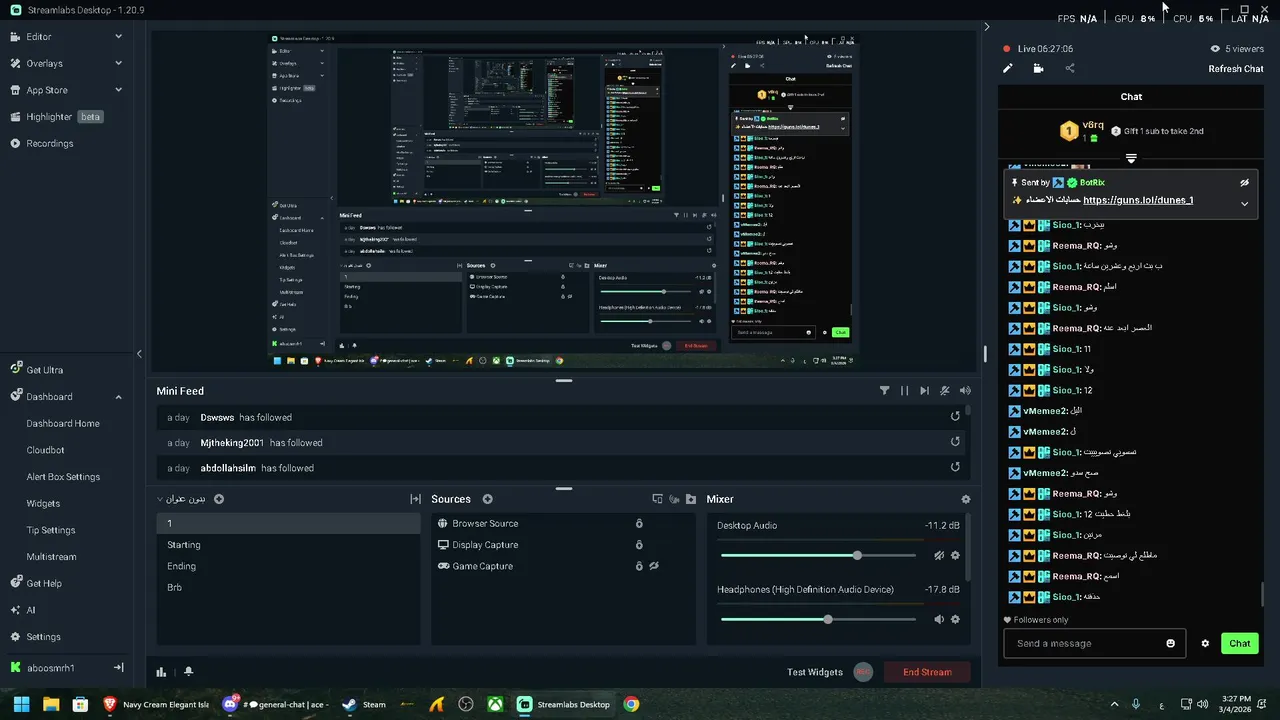Expand the Overlays section chevron

118,63
